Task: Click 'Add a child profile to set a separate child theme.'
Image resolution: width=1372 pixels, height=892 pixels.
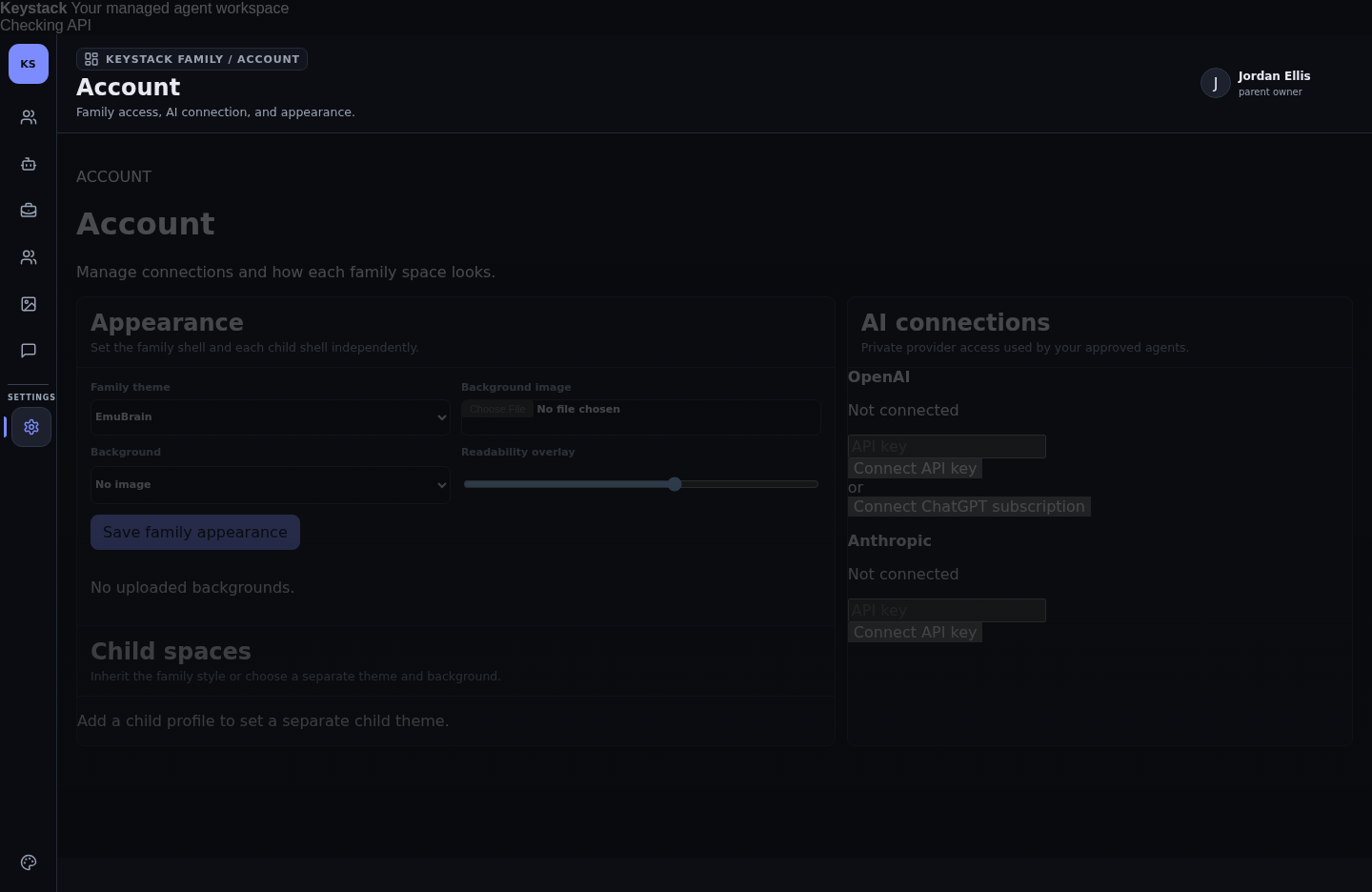Action: tap(263, 721)
